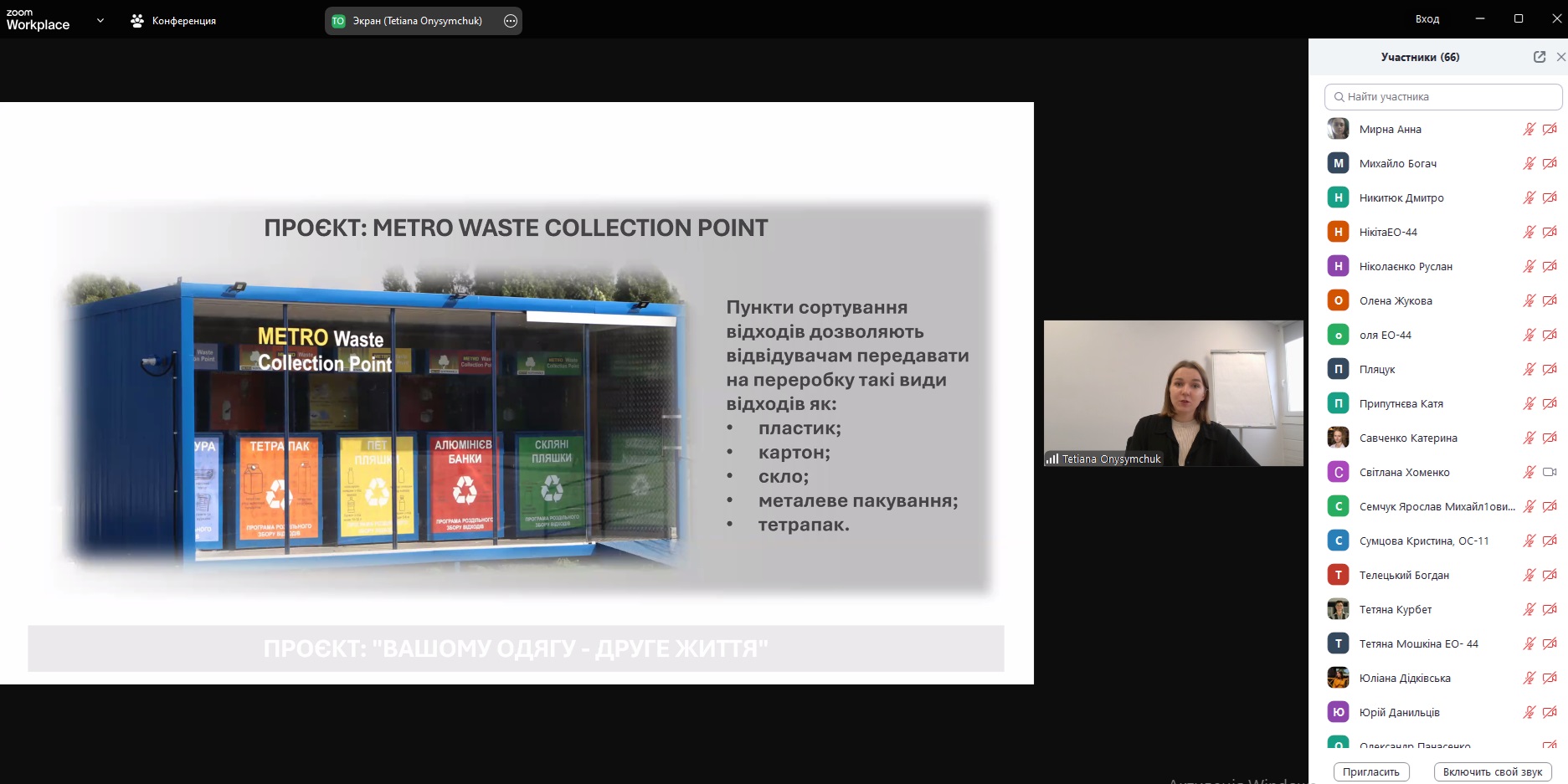Open screen share options ellipsis menu

pos(511,21)
